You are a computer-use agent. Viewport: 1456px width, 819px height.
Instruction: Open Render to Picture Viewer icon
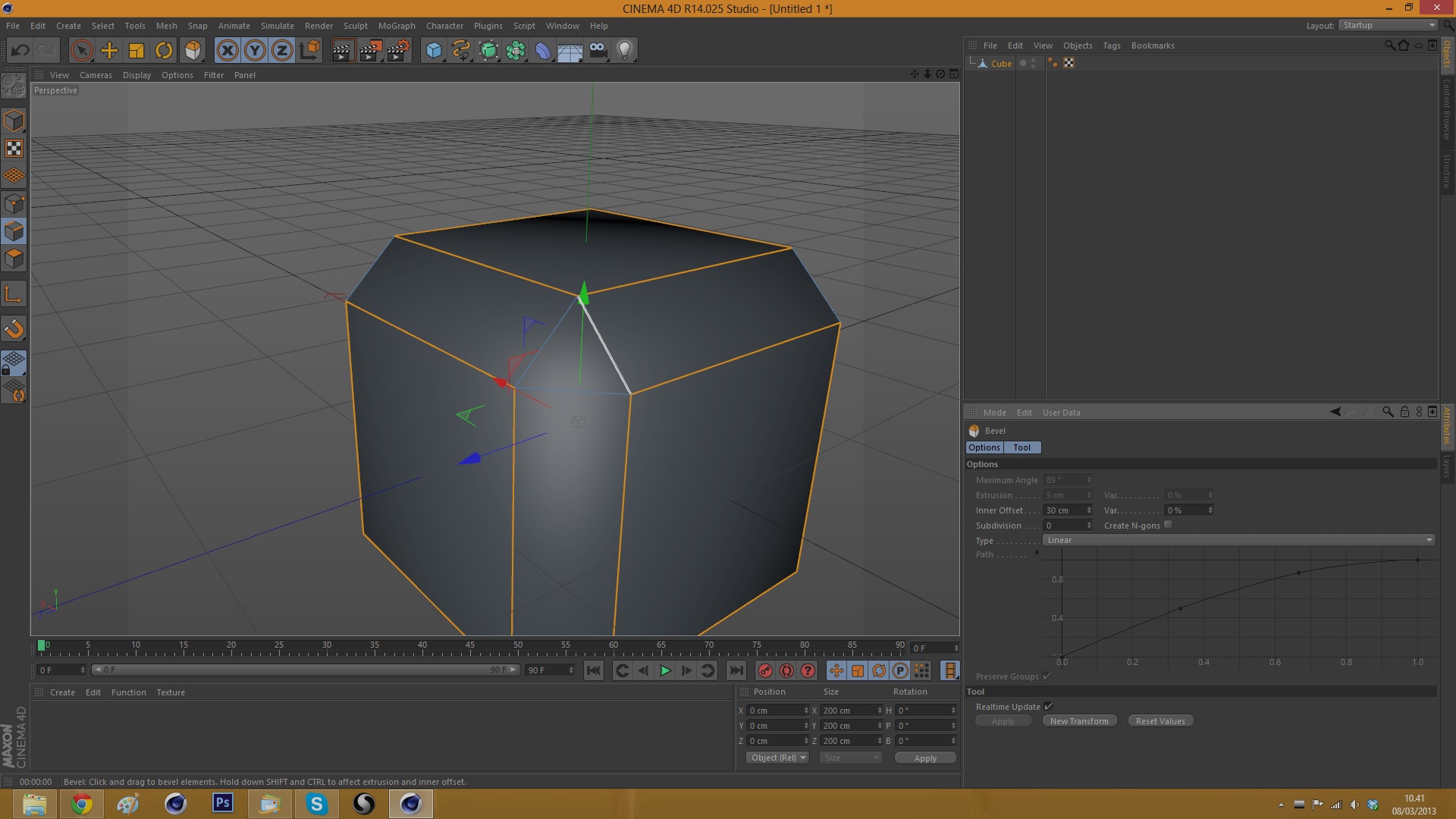(x=370, y=51)
